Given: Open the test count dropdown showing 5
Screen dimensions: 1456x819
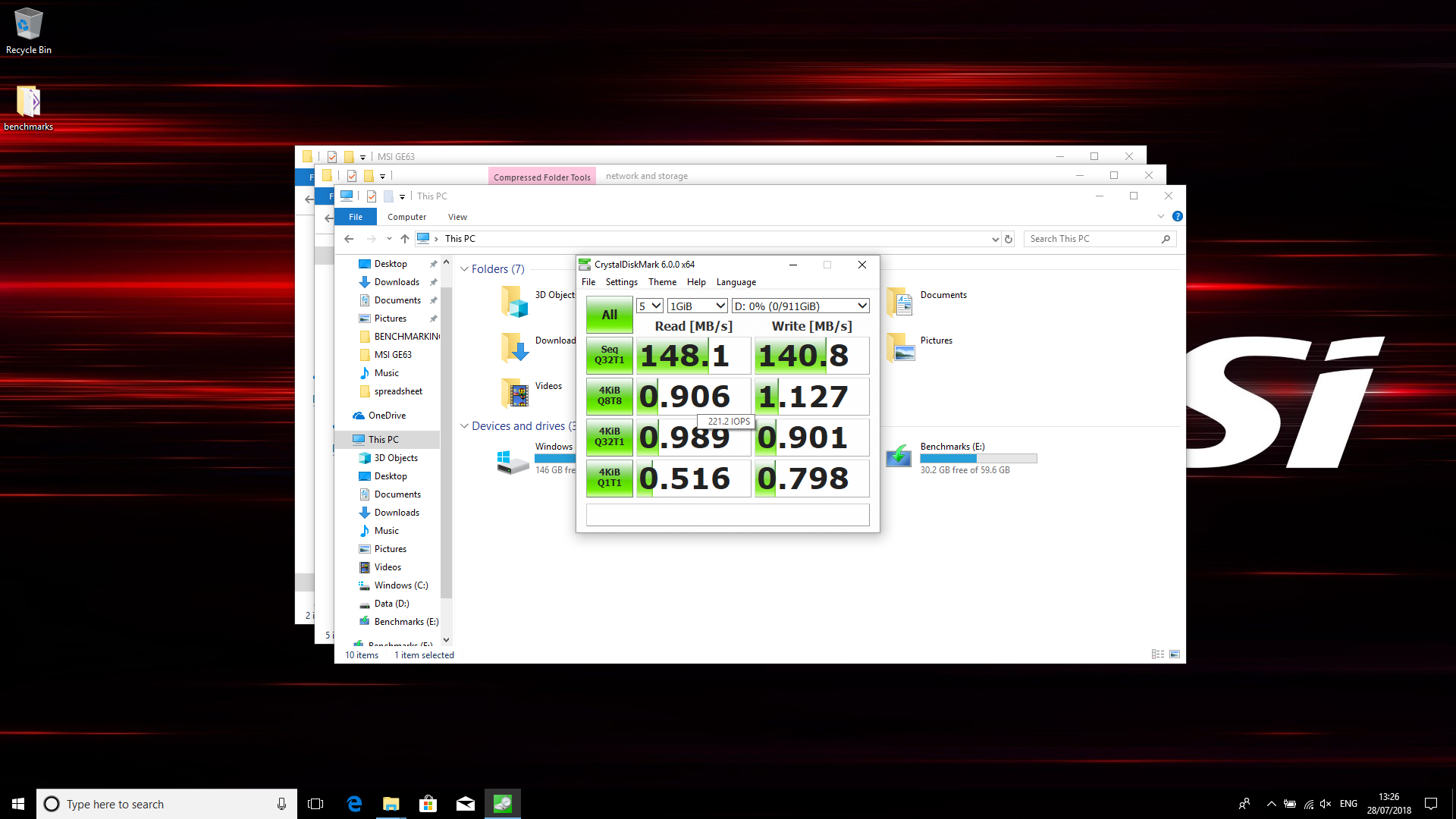Looking at the screenshot, I should point(650,306).
